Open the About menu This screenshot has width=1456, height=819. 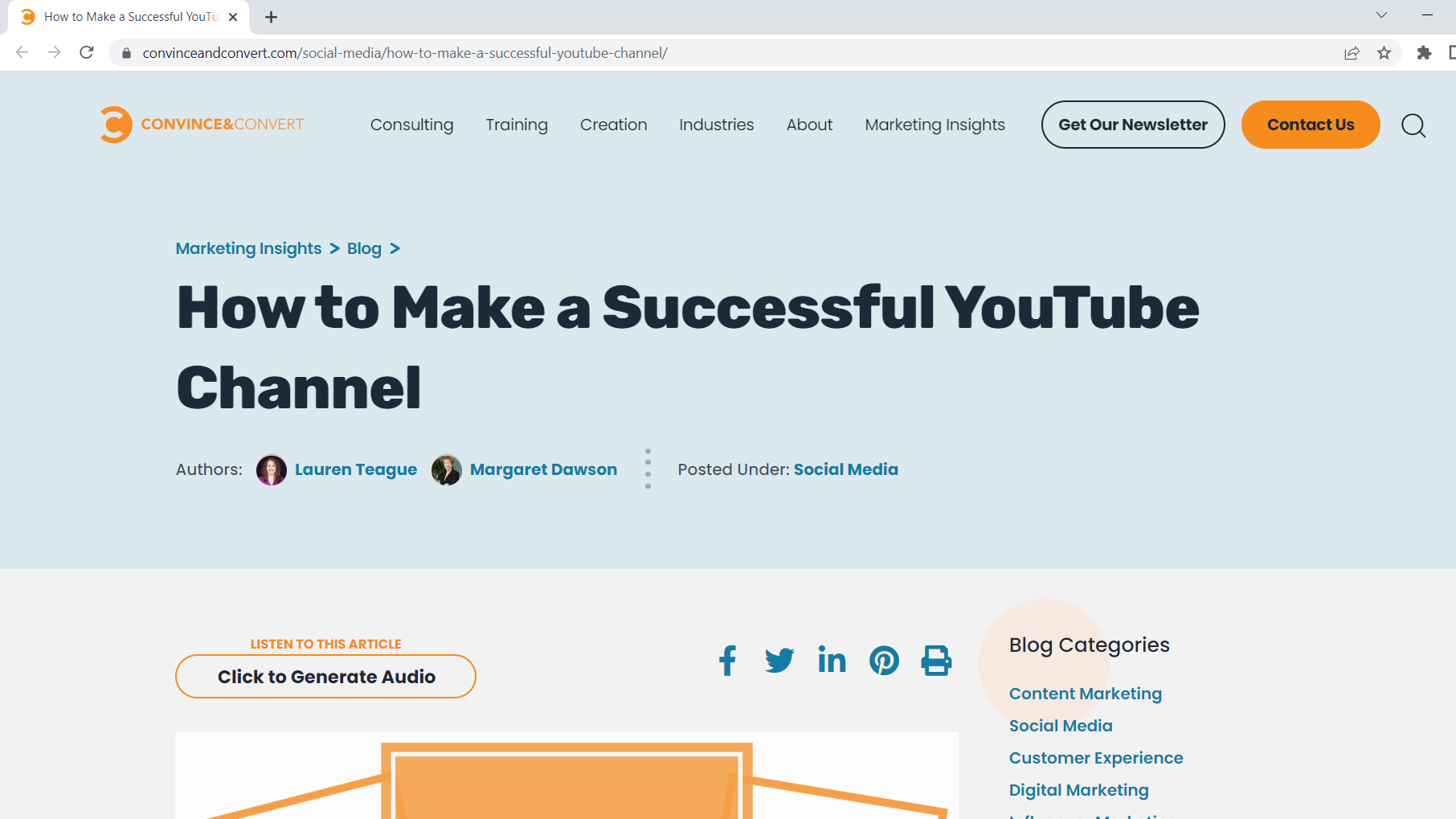click(809, 125)
